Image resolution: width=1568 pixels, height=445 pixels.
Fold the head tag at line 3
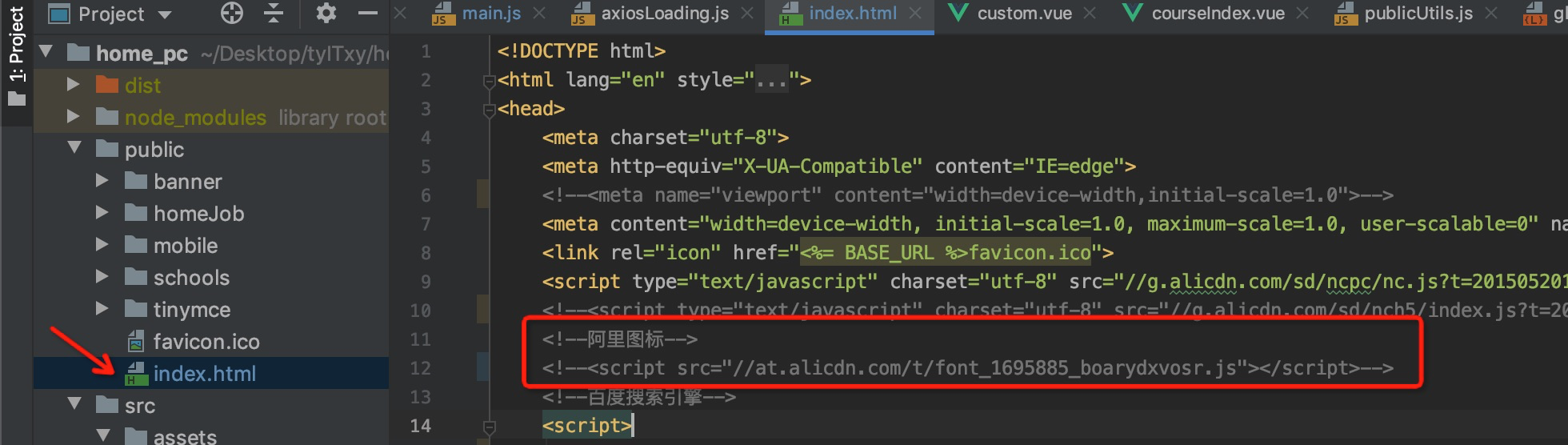[489, 110]
